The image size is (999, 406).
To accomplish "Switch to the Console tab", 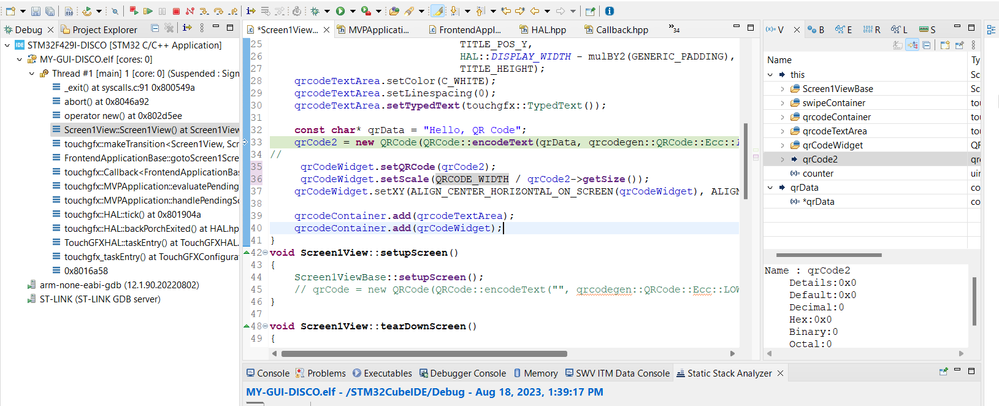I will coord(268,373).
